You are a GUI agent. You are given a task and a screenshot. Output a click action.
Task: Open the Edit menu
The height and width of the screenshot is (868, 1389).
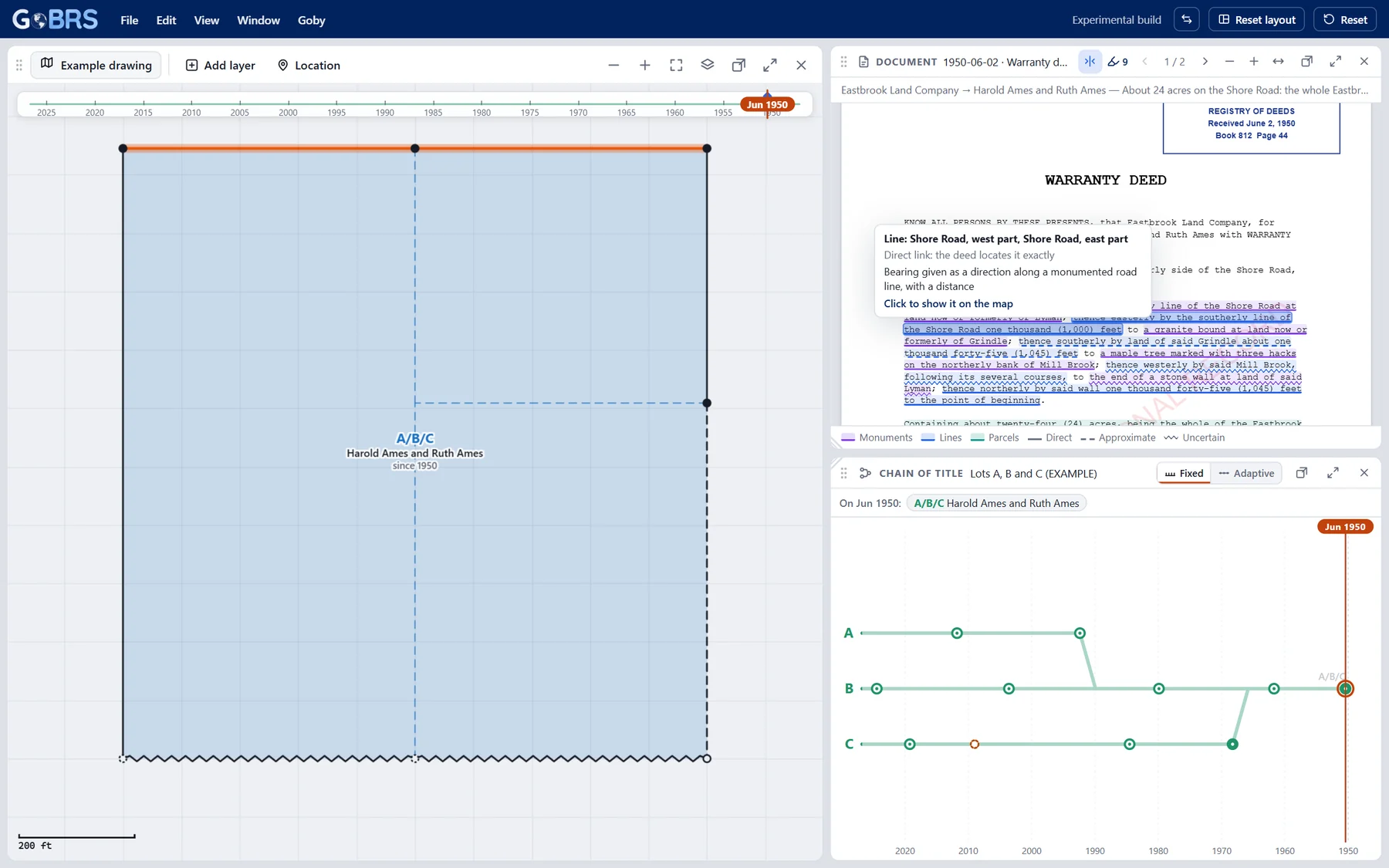(x=166, y=20)
